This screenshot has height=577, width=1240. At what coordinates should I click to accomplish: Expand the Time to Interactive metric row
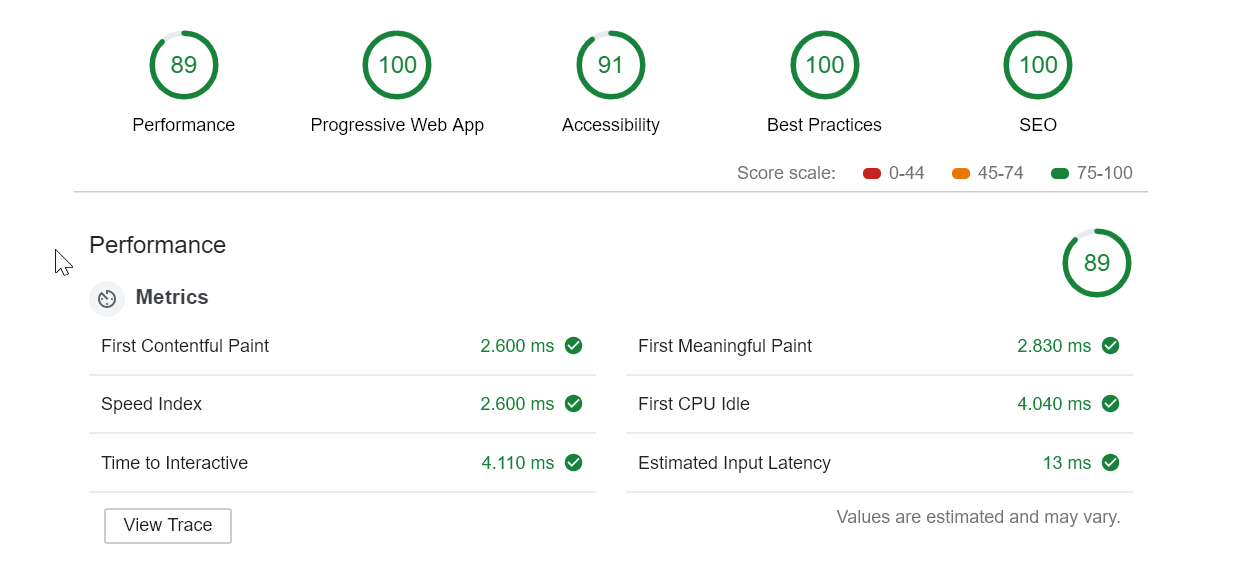[342, 463]
